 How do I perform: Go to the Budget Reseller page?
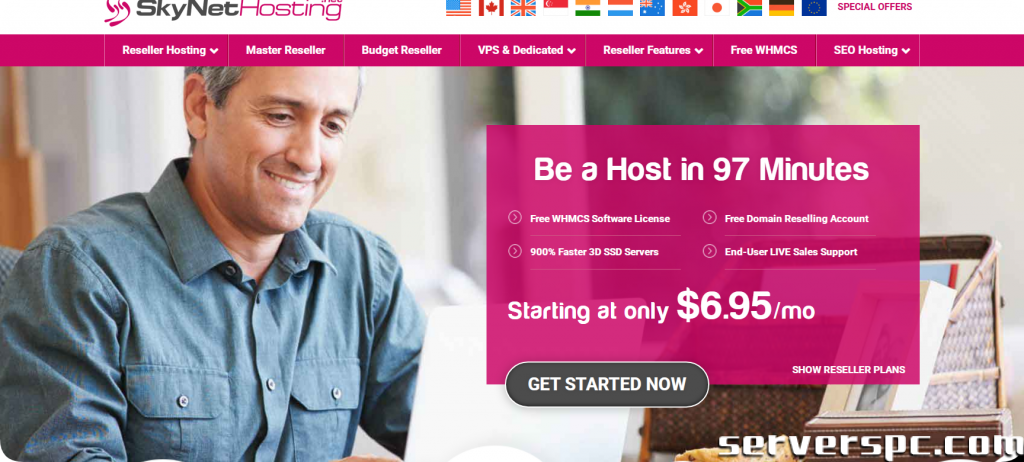click(x=402, y=50)
